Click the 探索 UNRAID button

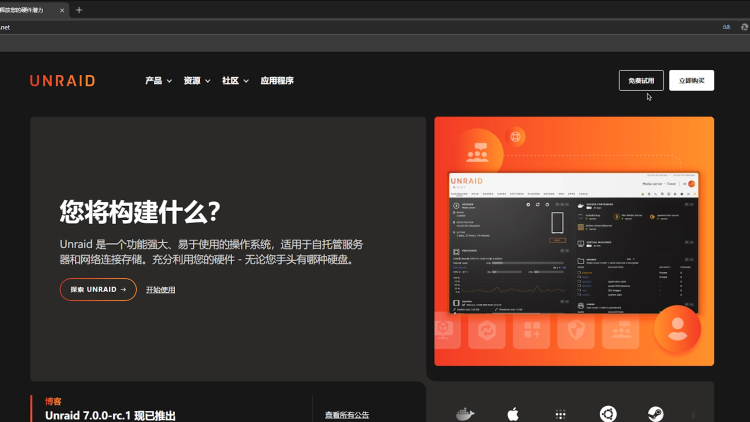click(98, 289)
